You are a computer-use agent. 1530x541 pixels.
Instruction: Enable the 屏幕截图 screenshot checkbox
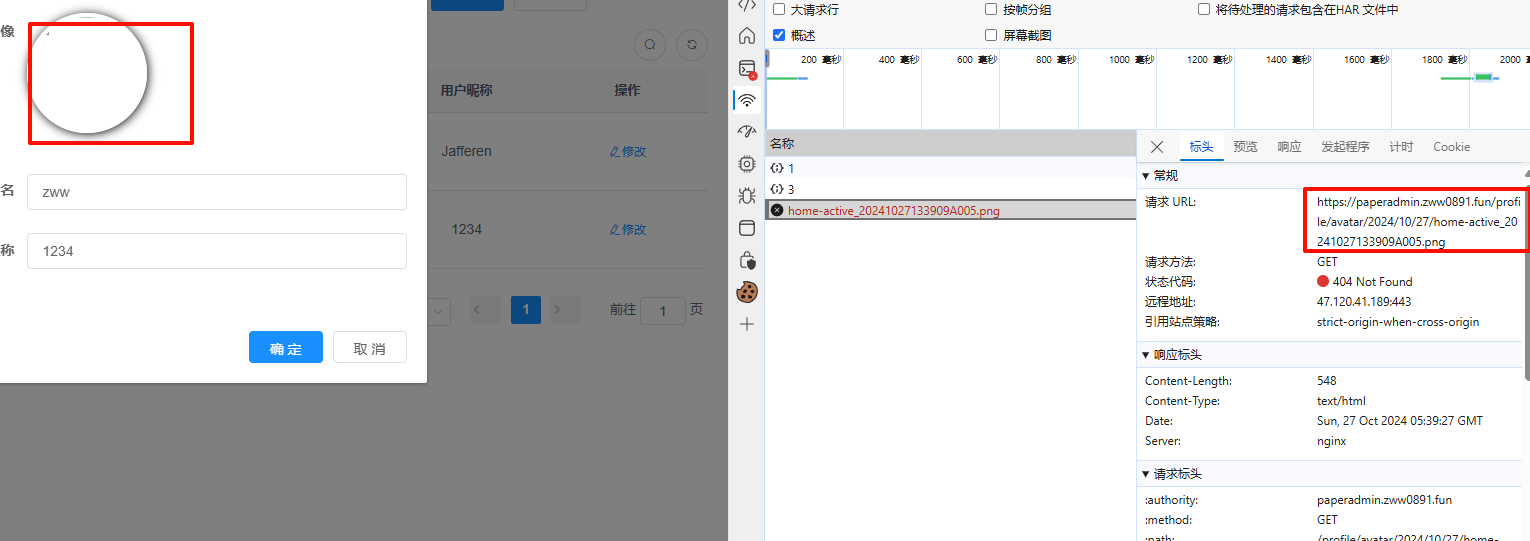pos(991,35)
